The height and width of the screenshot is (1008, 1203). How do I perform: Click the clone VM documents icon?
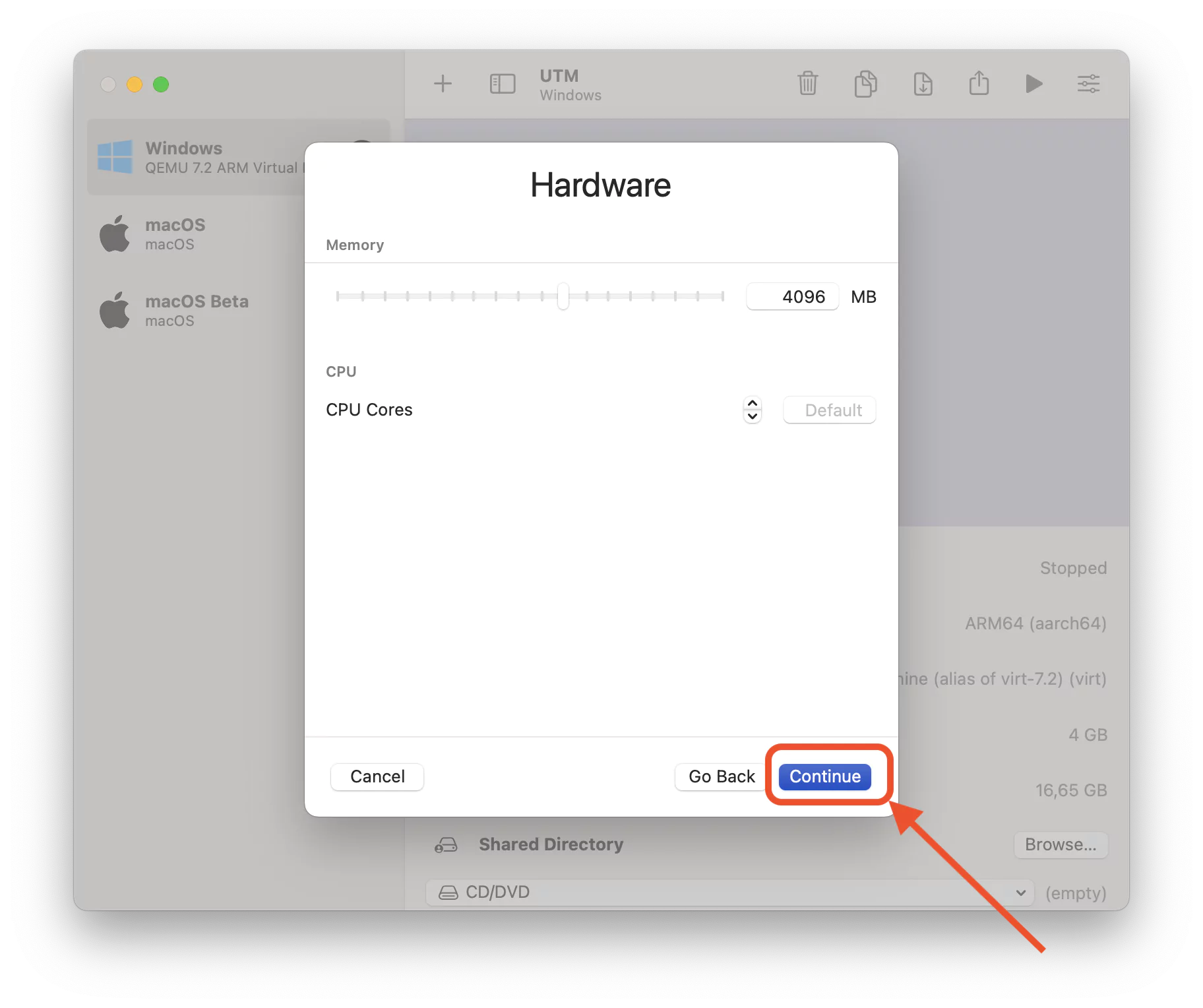pos(865,84)
